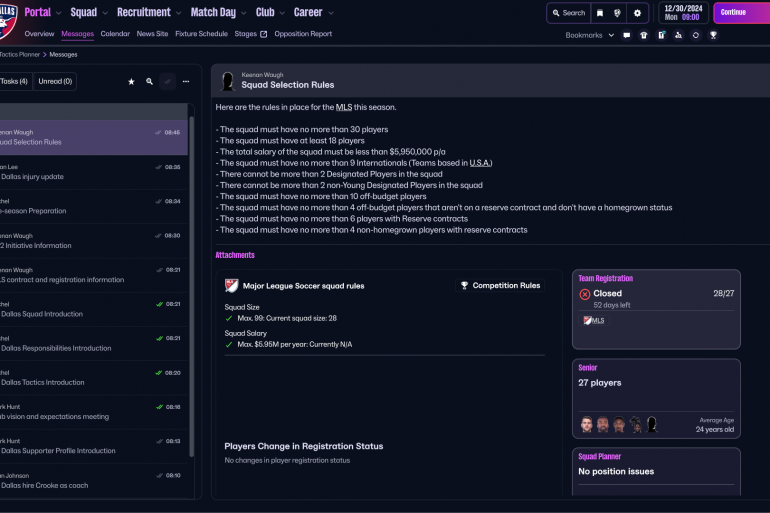Switch to the Calendar tab
The image size is (770, 513).
coord(115,34)
